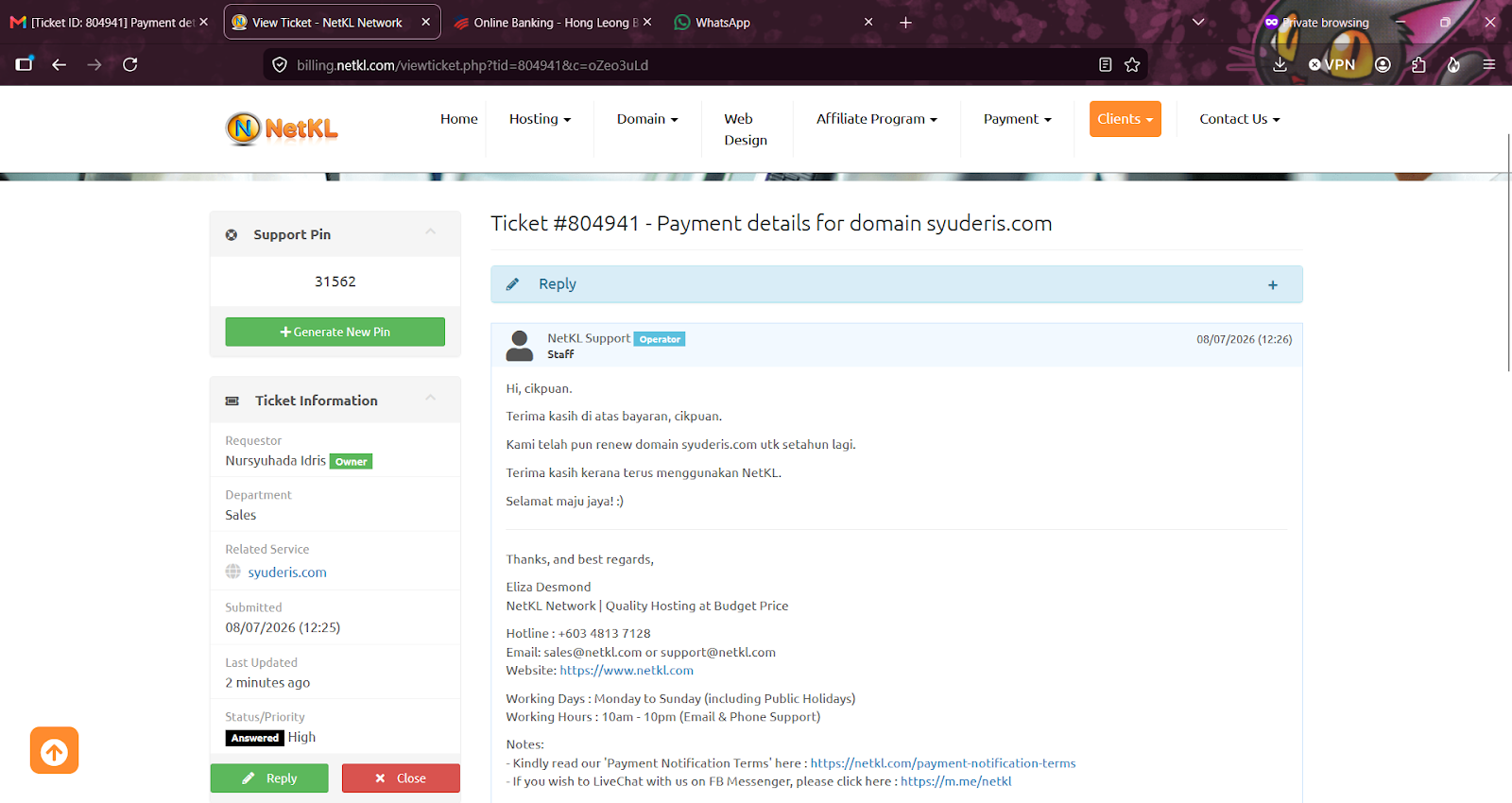Click the site security shield icon
Screen dimensions: 1512x803
[279, 65]
